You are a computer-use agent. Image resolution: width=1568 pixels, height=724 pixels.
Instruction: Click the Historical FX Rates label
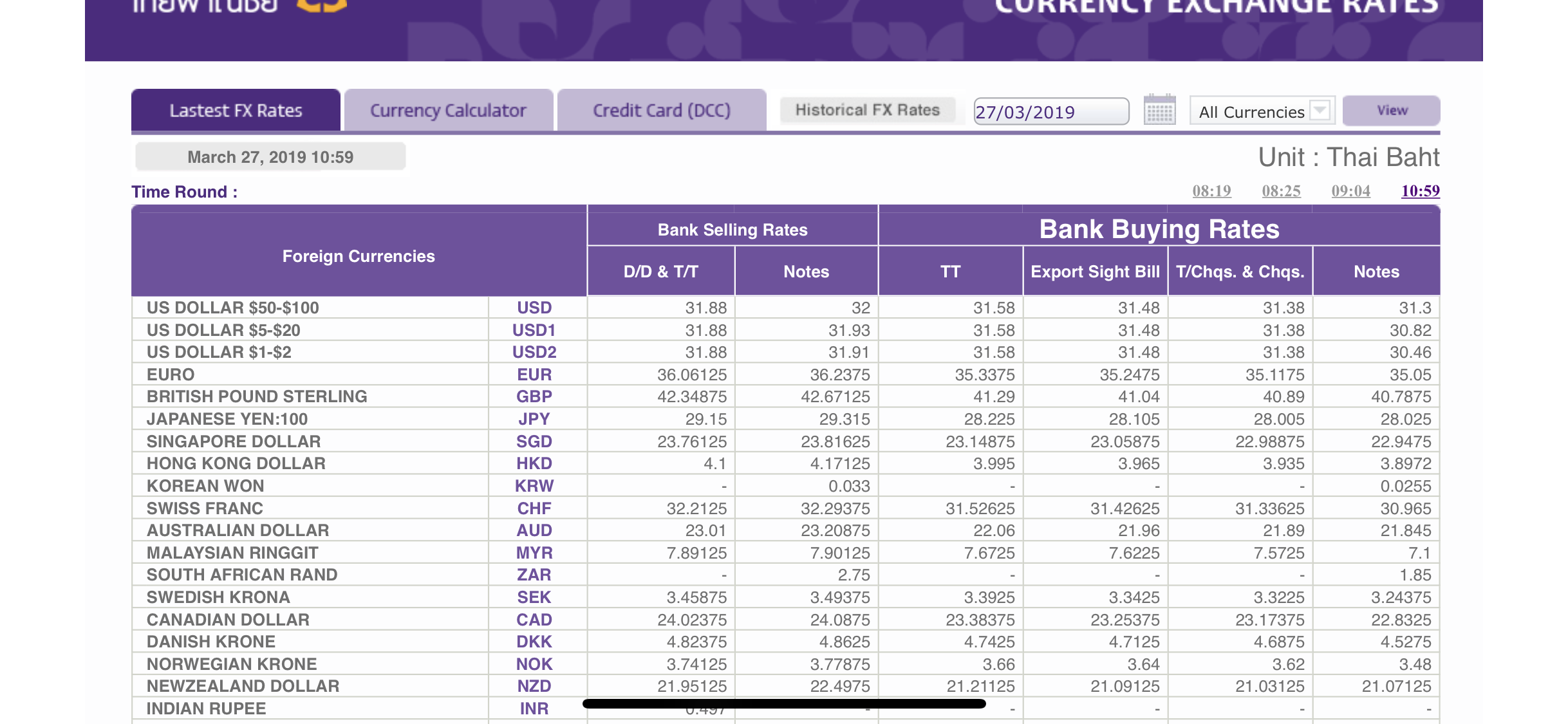tap(867, 110)
